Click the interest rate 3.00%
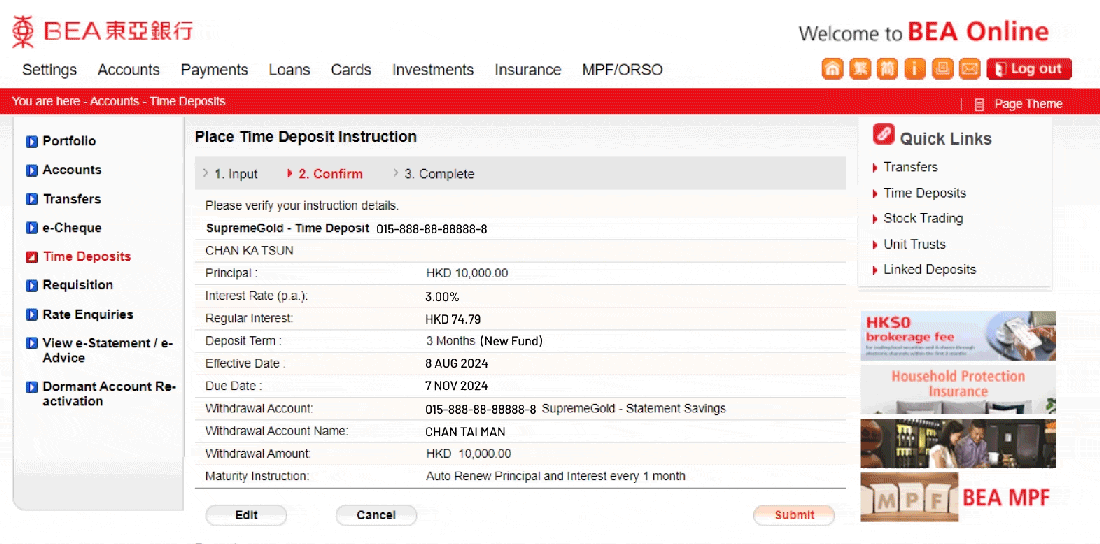Image resolution: width=1100 pixels, height=544 pixels. [442, 296]
